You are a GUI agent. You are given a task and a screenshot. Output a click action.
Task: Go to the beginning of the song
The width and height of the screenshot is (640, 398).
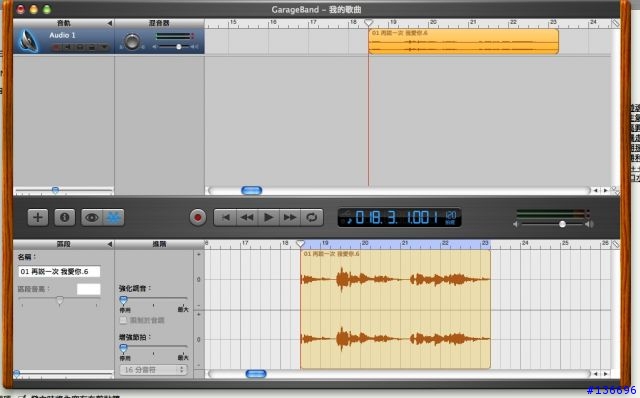pos(225,217)
